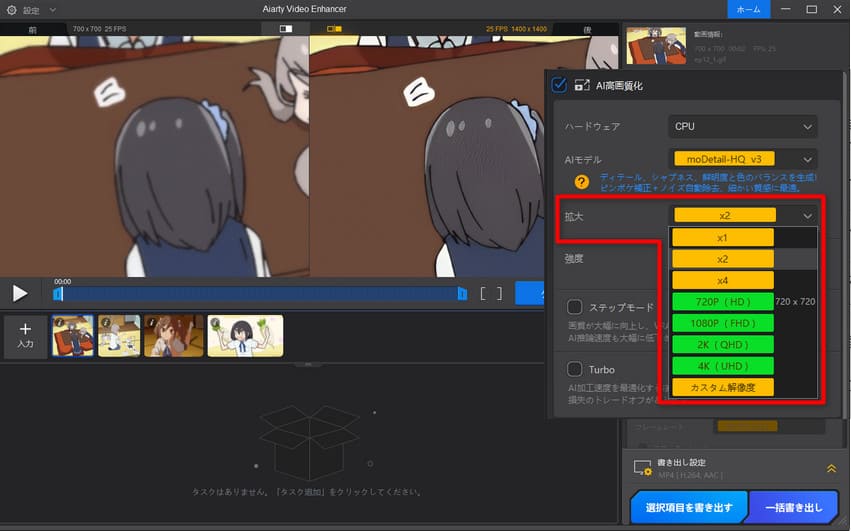Enable the Turbo checkbox
851x531 pixels.
pyautogui.click(x=575, y=369)
